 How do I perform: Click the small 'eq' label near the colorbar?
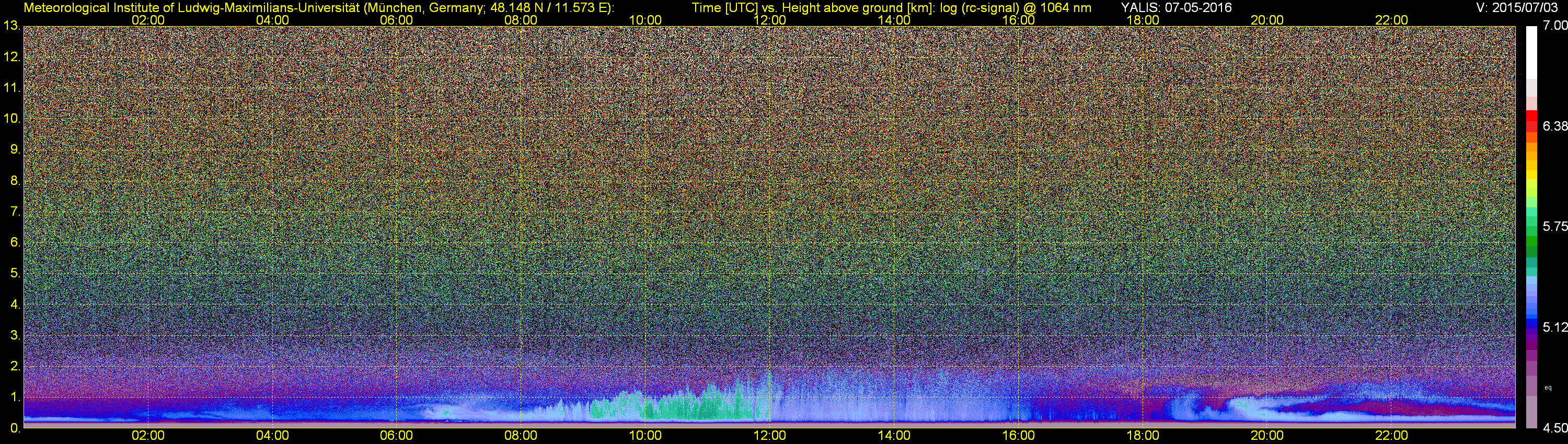pyautogui.click(x=1548, y=388)
